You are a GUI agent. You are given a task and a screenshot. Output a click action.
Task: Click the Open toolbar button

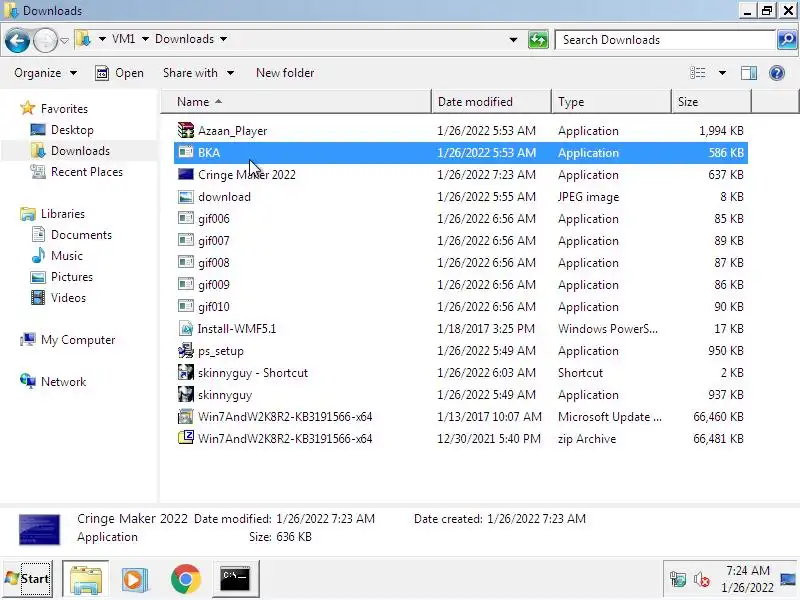click(x=119, y=73)
